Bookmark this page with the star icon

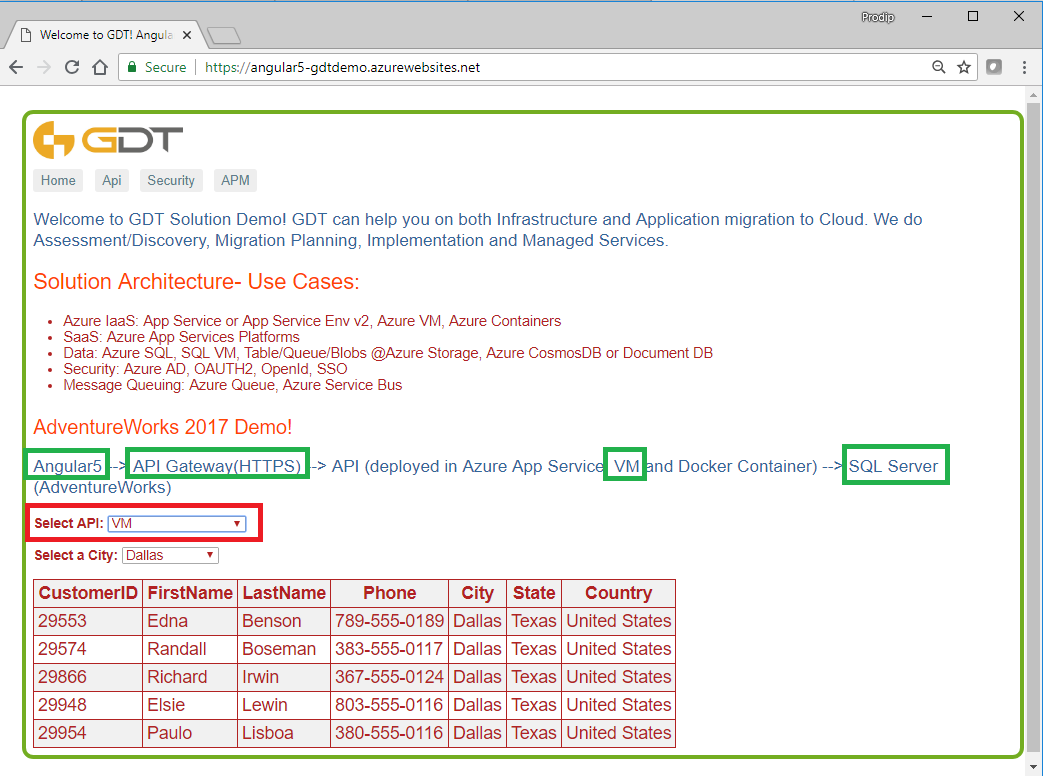[964, 67]
